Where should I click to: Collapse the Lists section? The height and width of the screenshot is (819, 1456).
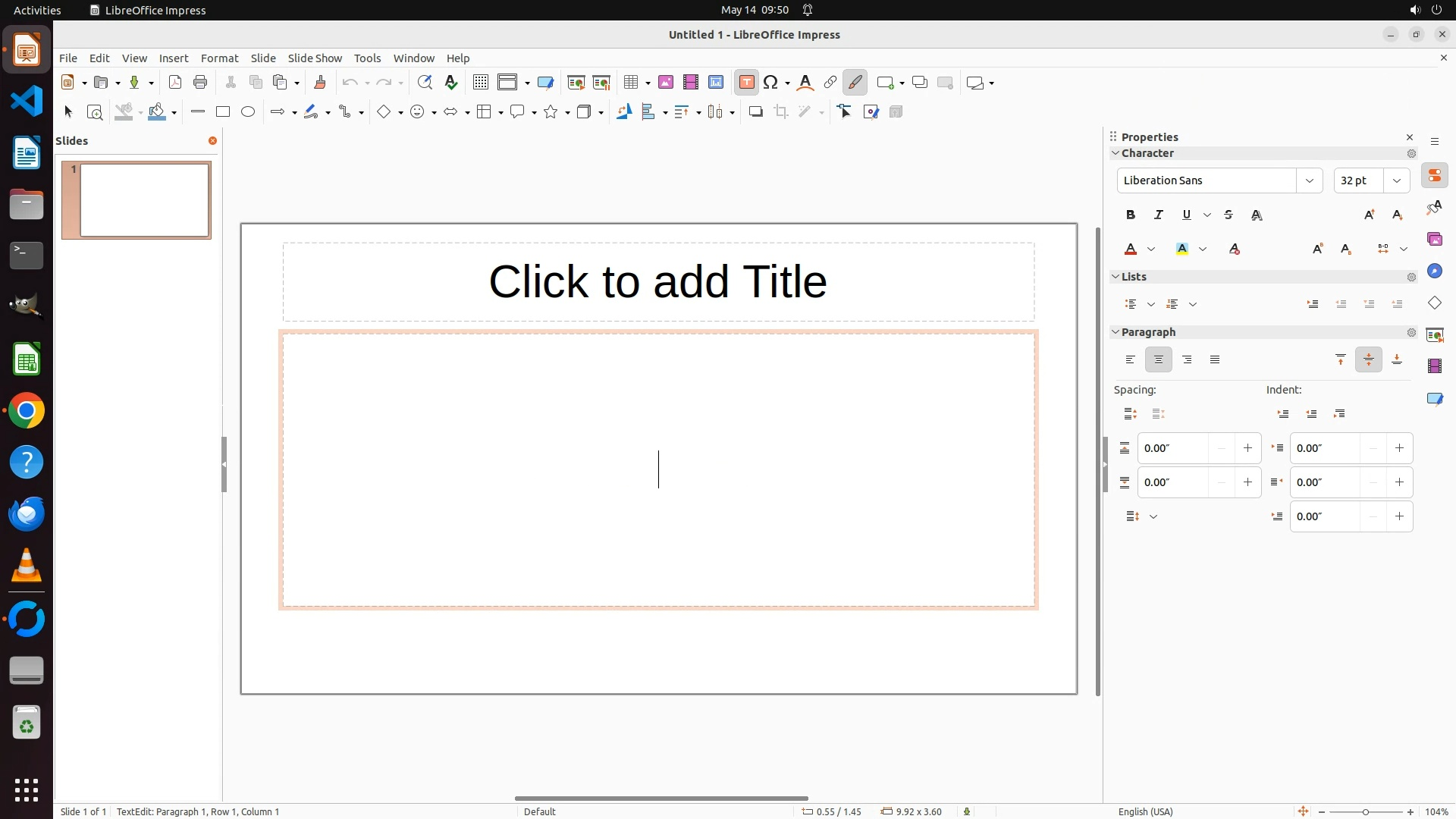1116,277
